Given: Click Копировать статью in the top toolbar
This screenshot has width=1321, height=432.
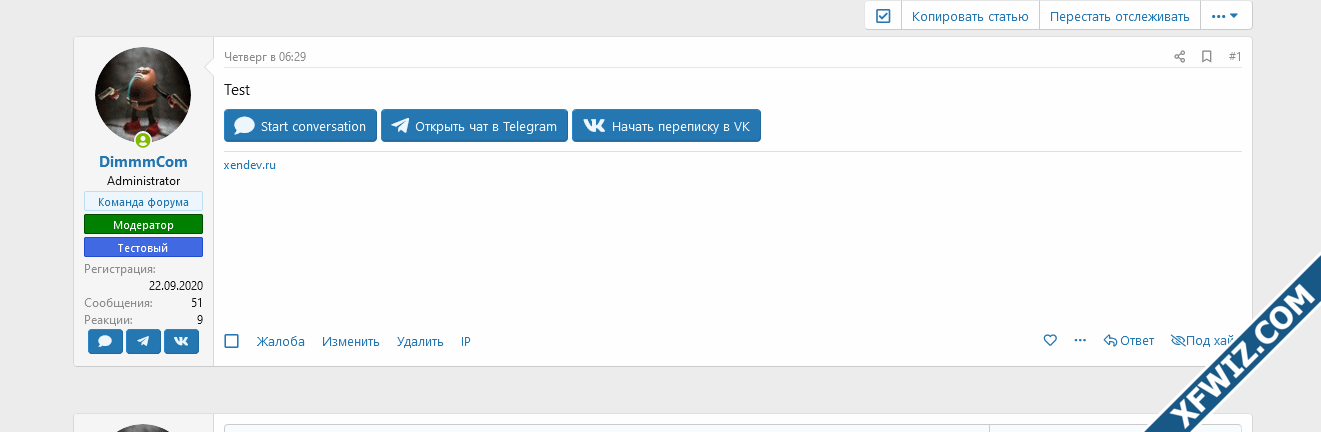Looking at the screenshot, I should (970, 16).
